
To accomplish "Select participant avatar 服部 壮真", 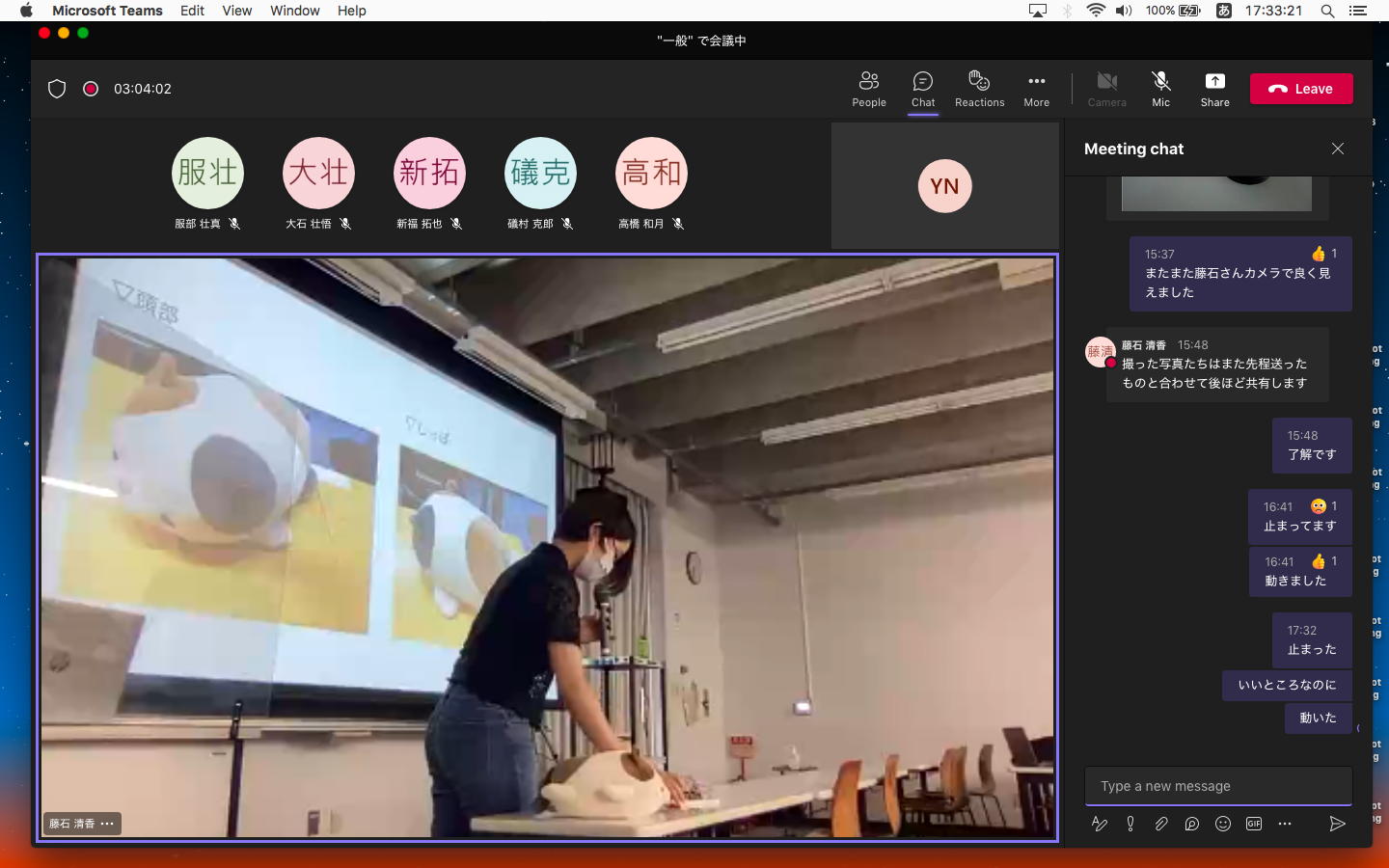I will point(207,174).
